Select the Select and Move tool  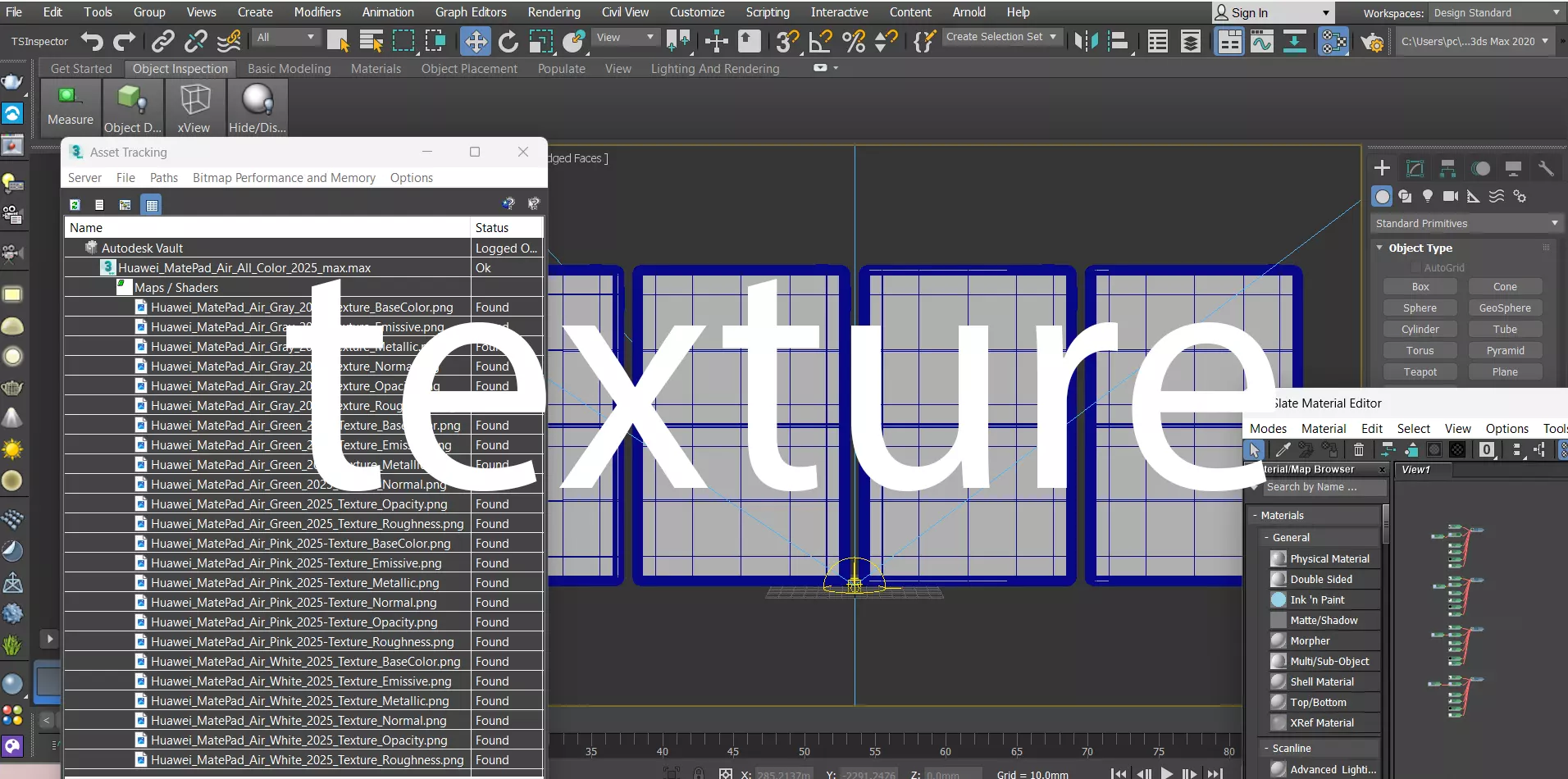tap(476, 41)
